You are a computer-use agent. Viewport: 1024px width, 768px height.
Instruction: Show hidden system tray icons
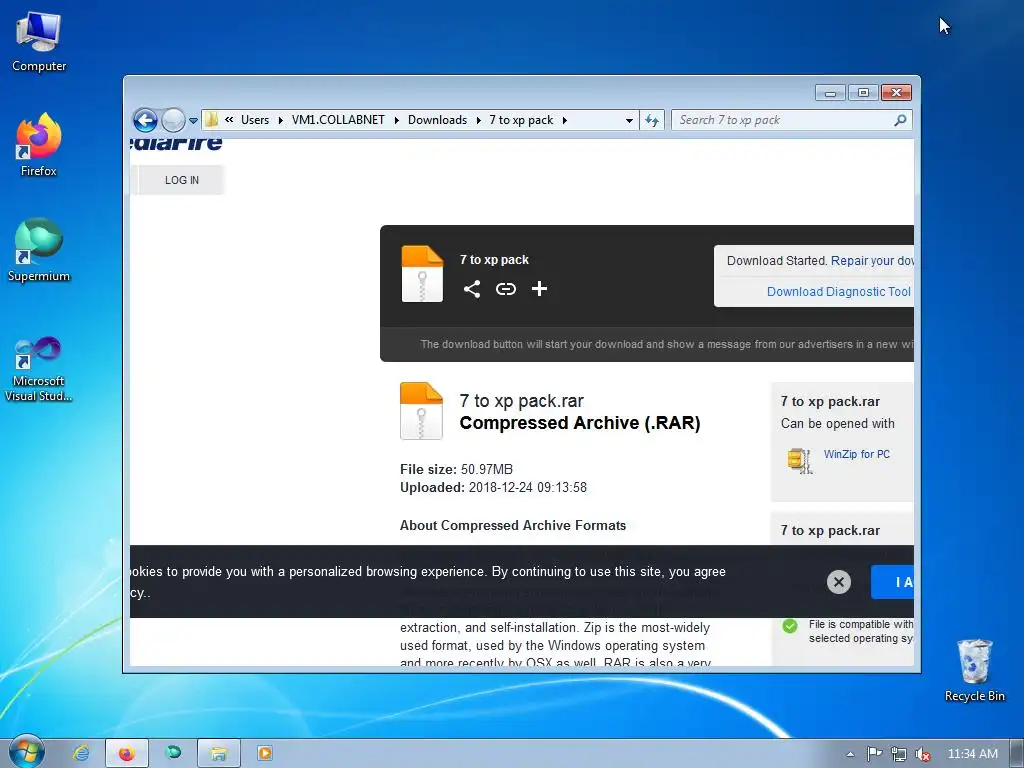tap(850, 754)
